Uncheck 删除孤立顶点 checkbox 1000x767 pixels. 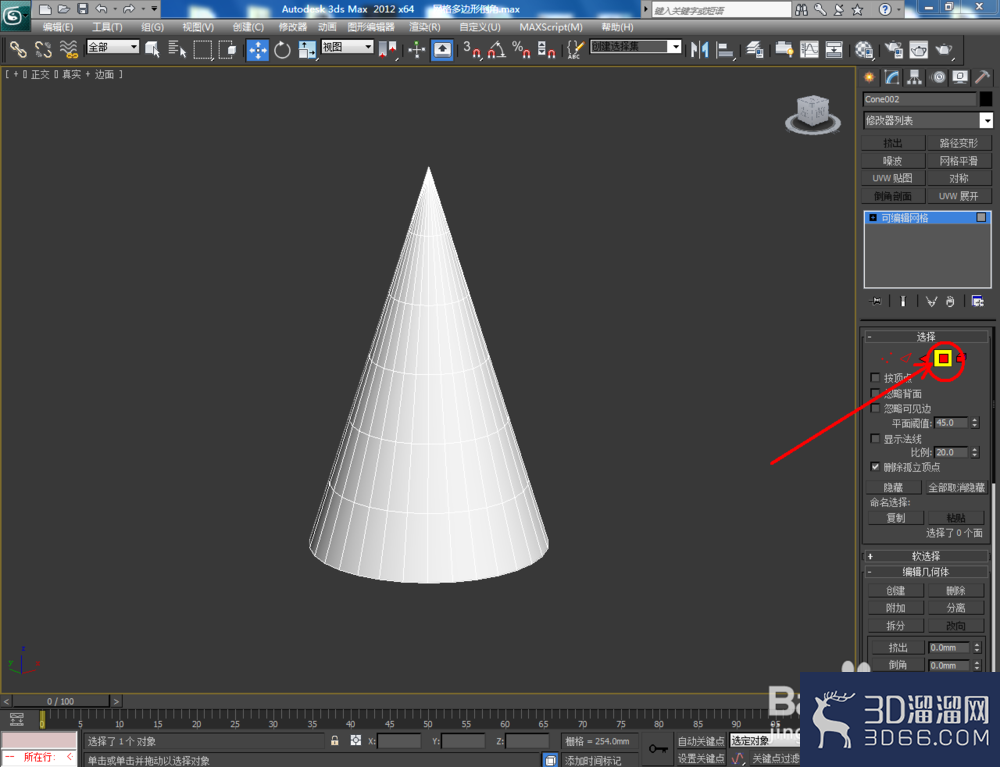(876, 467)
